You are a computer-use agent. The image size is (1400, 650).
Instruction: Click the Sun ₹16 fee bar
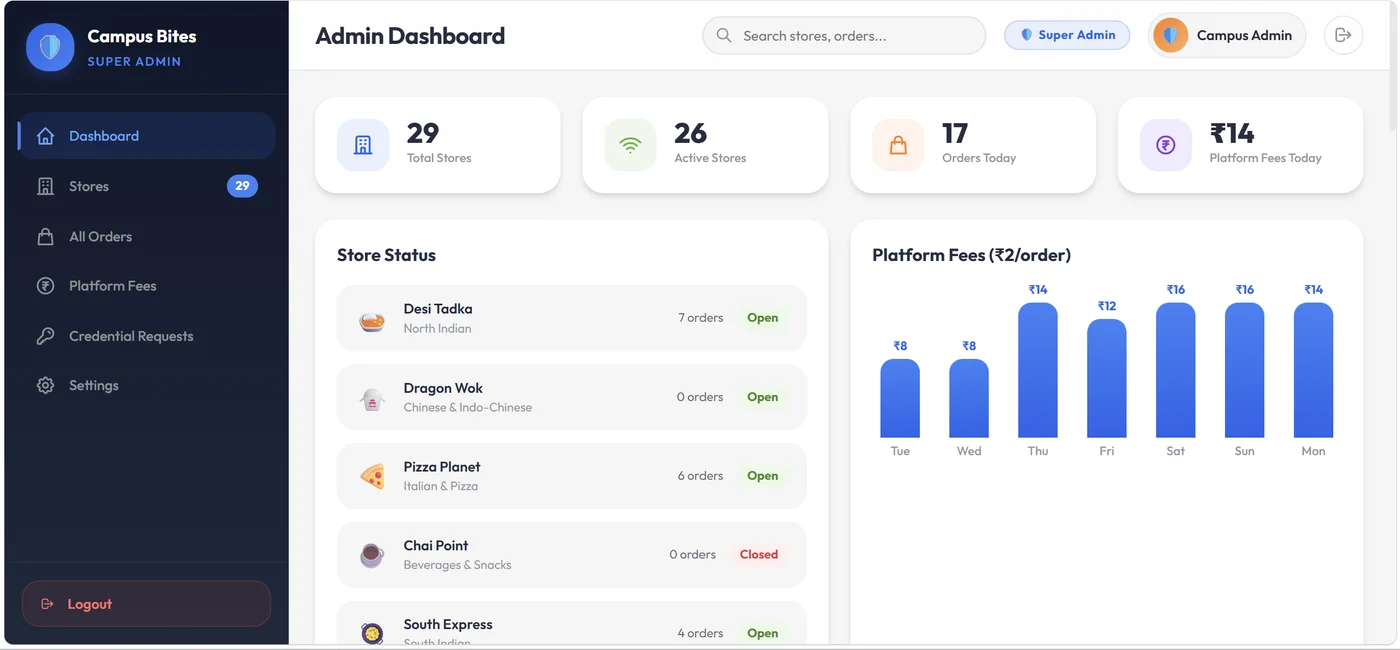pos(1245,370)
